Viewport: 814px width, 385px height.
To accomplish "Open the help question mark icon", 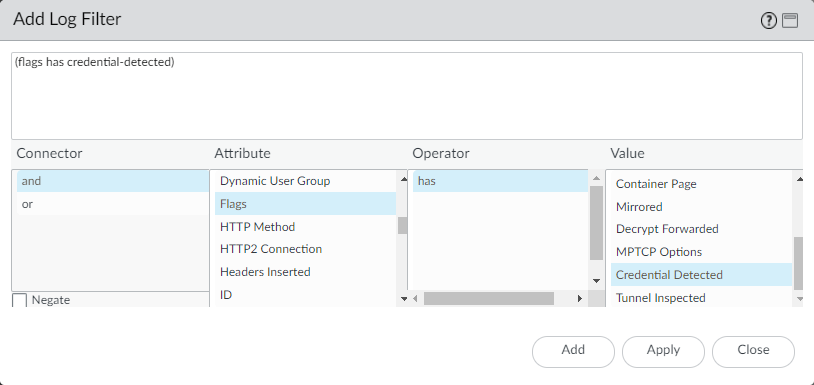I will click(768, 21).
